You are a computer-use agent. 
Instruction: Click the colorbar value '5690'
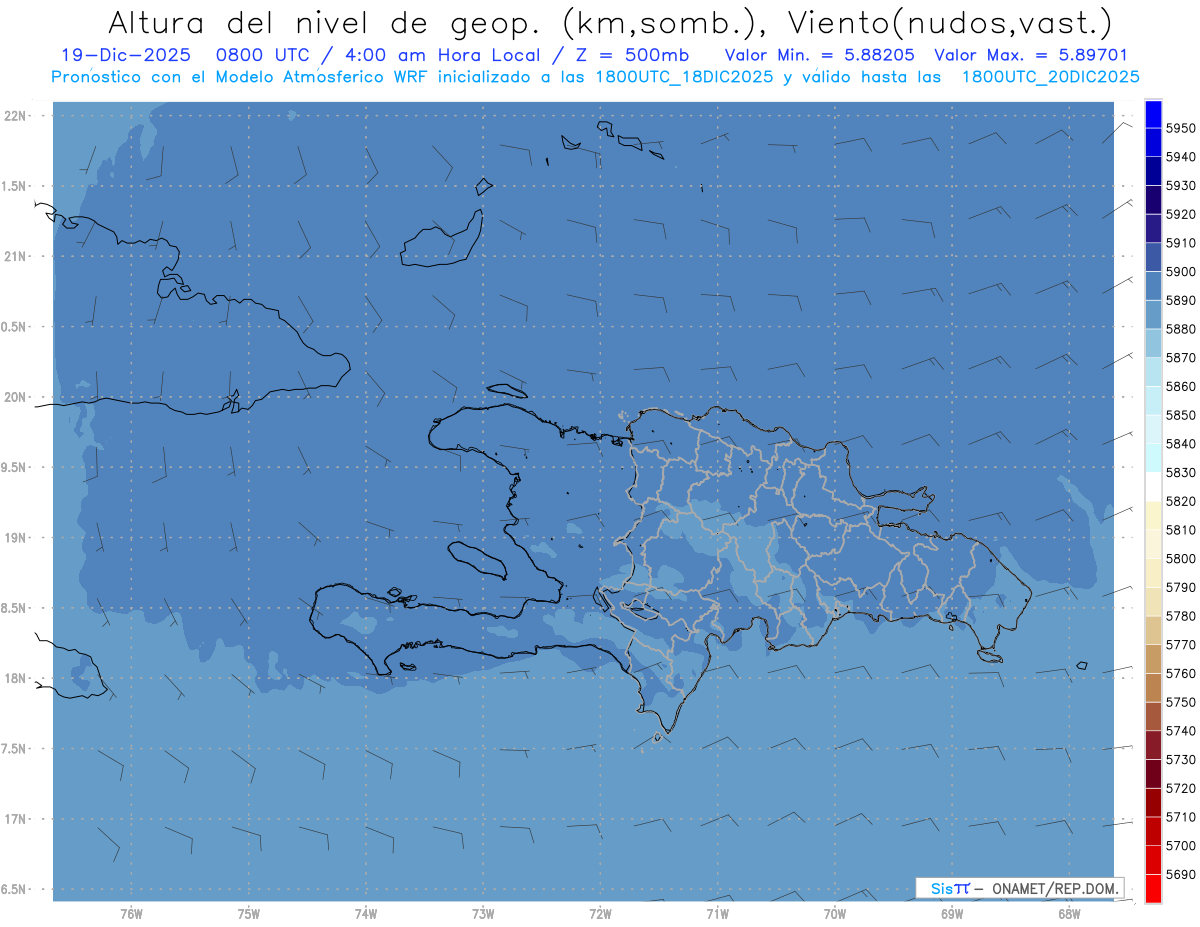[1180, 874]
